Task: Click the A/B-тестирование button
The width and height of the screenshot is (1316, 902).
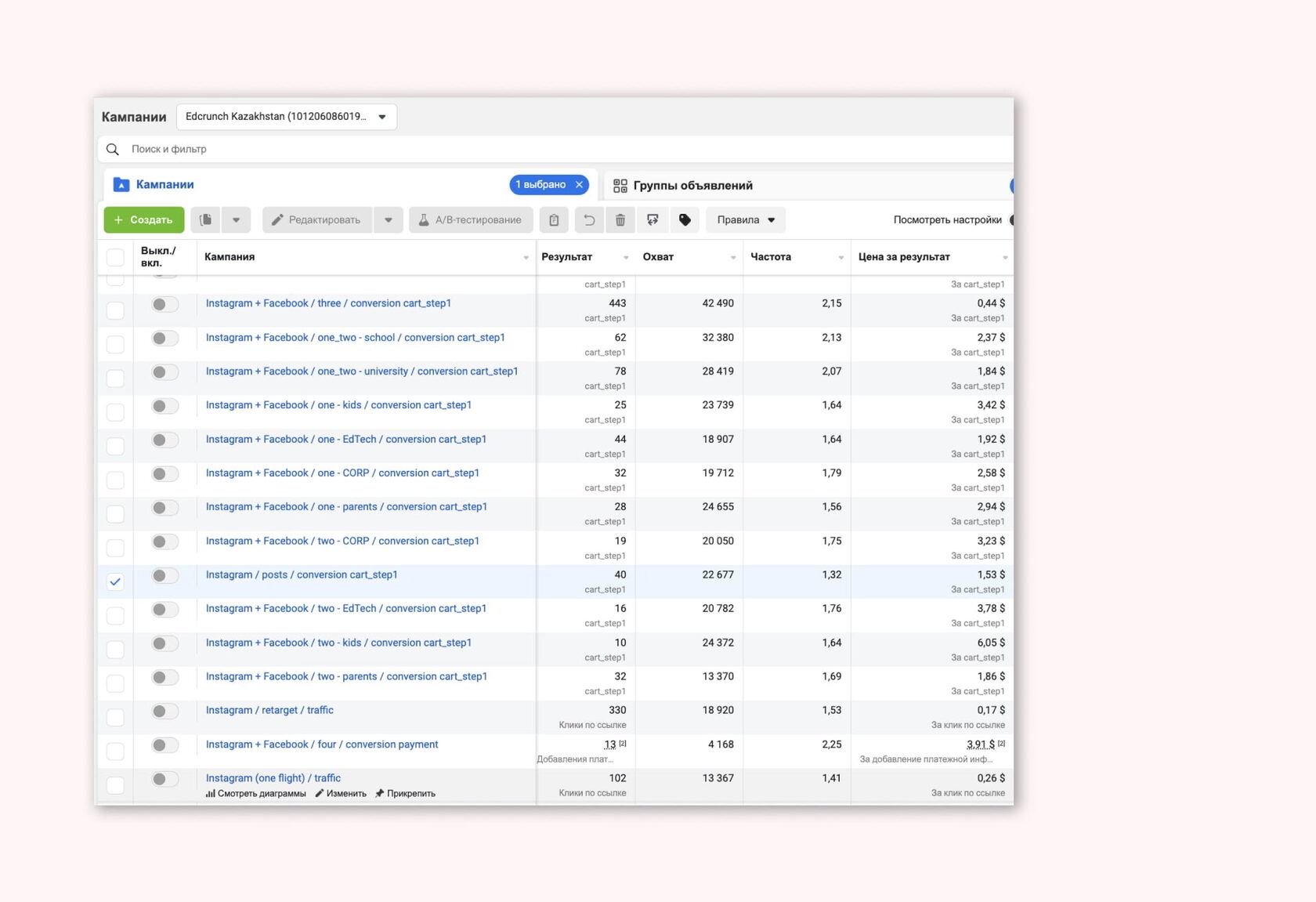Action: click(x=471, y=220)
